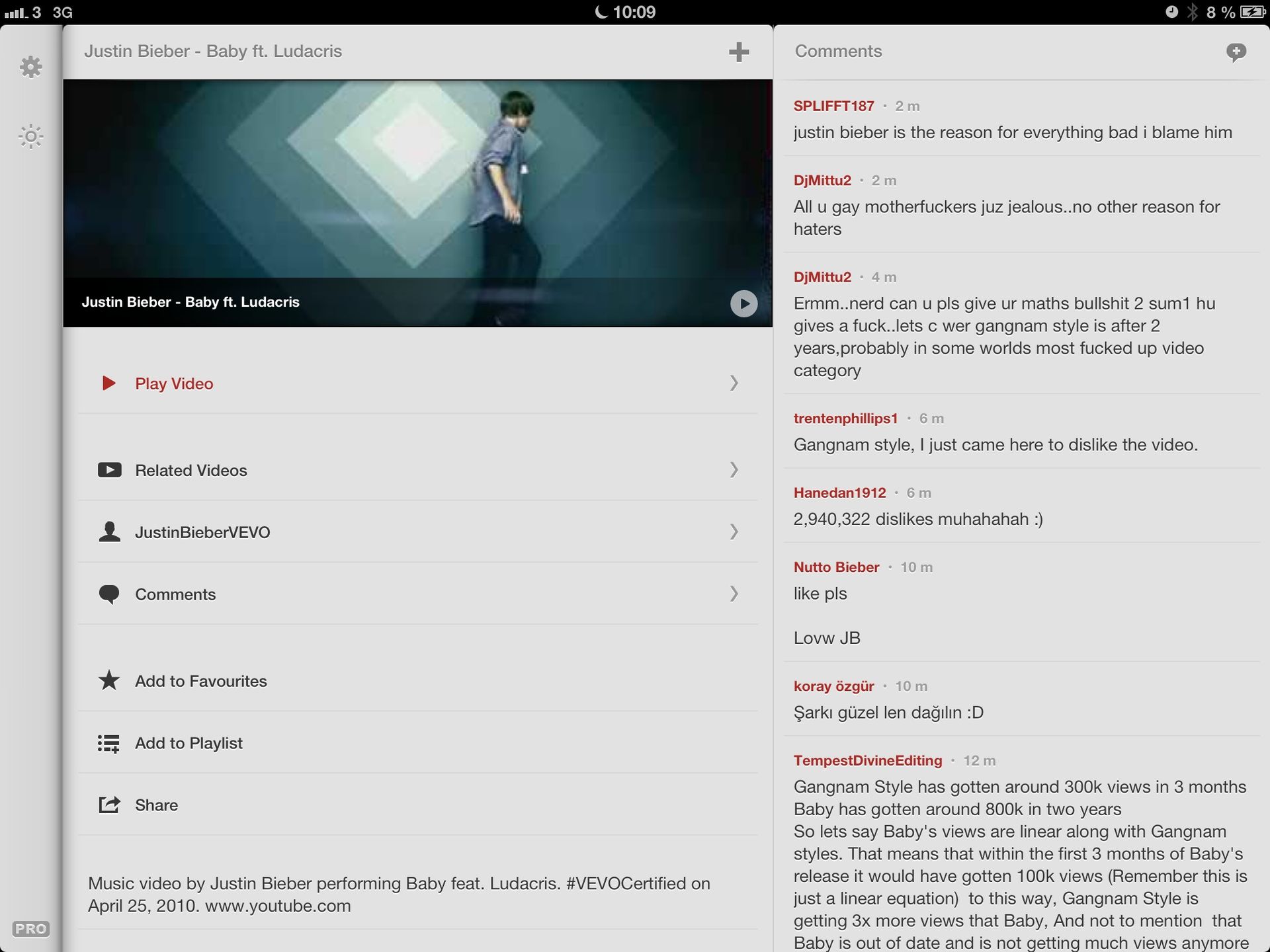Screen dimensions: 1270x952
Task: Tap comment "2,940,322 dislikes muhahahah :)"
Action: click(918, 520)
